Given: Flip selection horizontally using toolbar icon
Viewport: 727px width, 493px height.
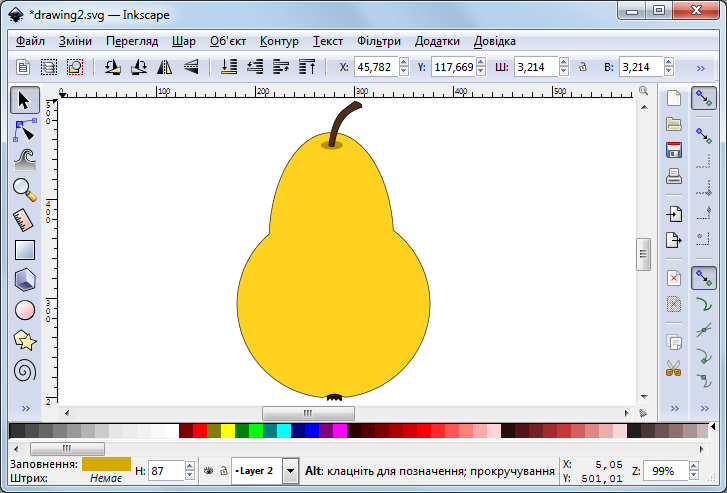Looking at the screenshot, I should point(165,67).
